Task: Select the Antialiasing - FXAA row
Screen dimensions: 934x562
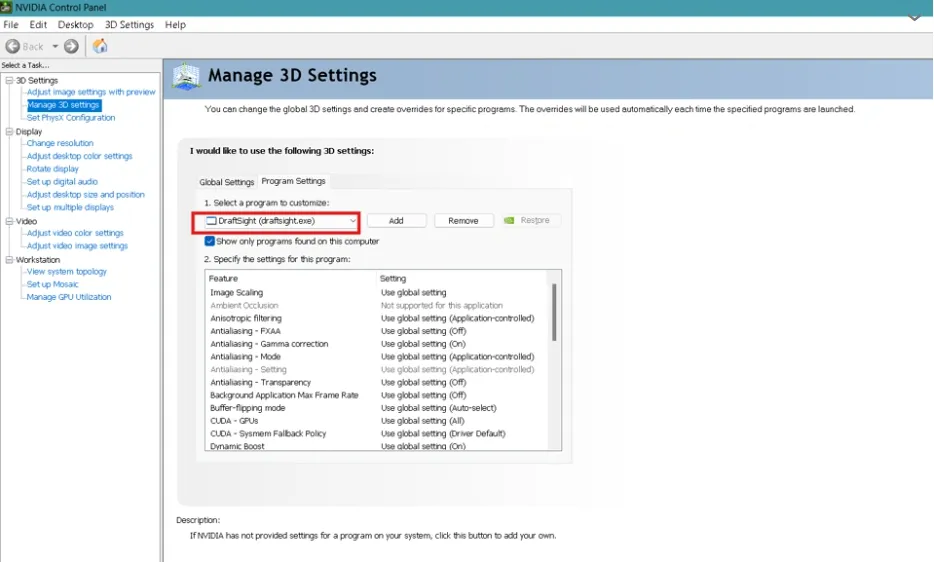Action: coord(376,331)
